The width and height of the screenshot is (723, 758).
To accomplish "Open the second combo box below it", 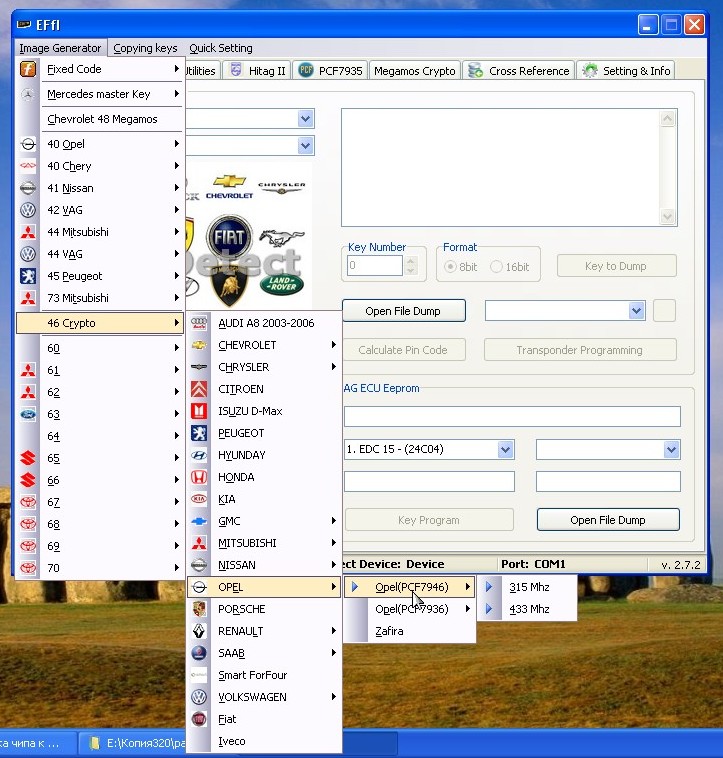I will point(305,145).
